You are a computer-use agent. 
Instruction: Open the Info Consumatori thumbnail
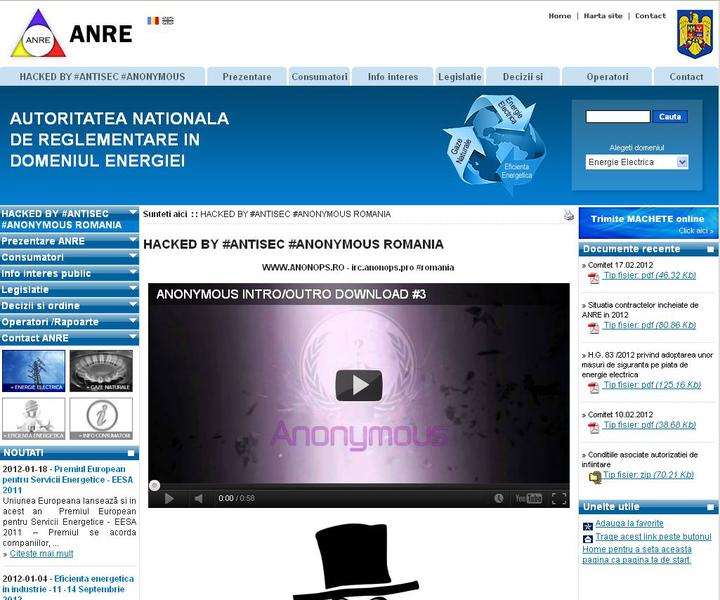pos(101,419)
